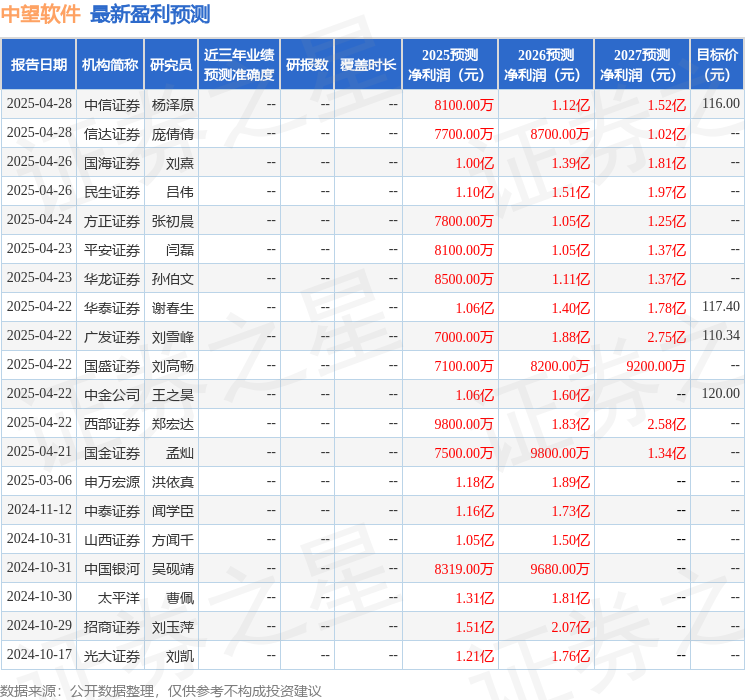Click target price 120.00
The width and height of the screenshot is (745, 700).
coord(721,393)
